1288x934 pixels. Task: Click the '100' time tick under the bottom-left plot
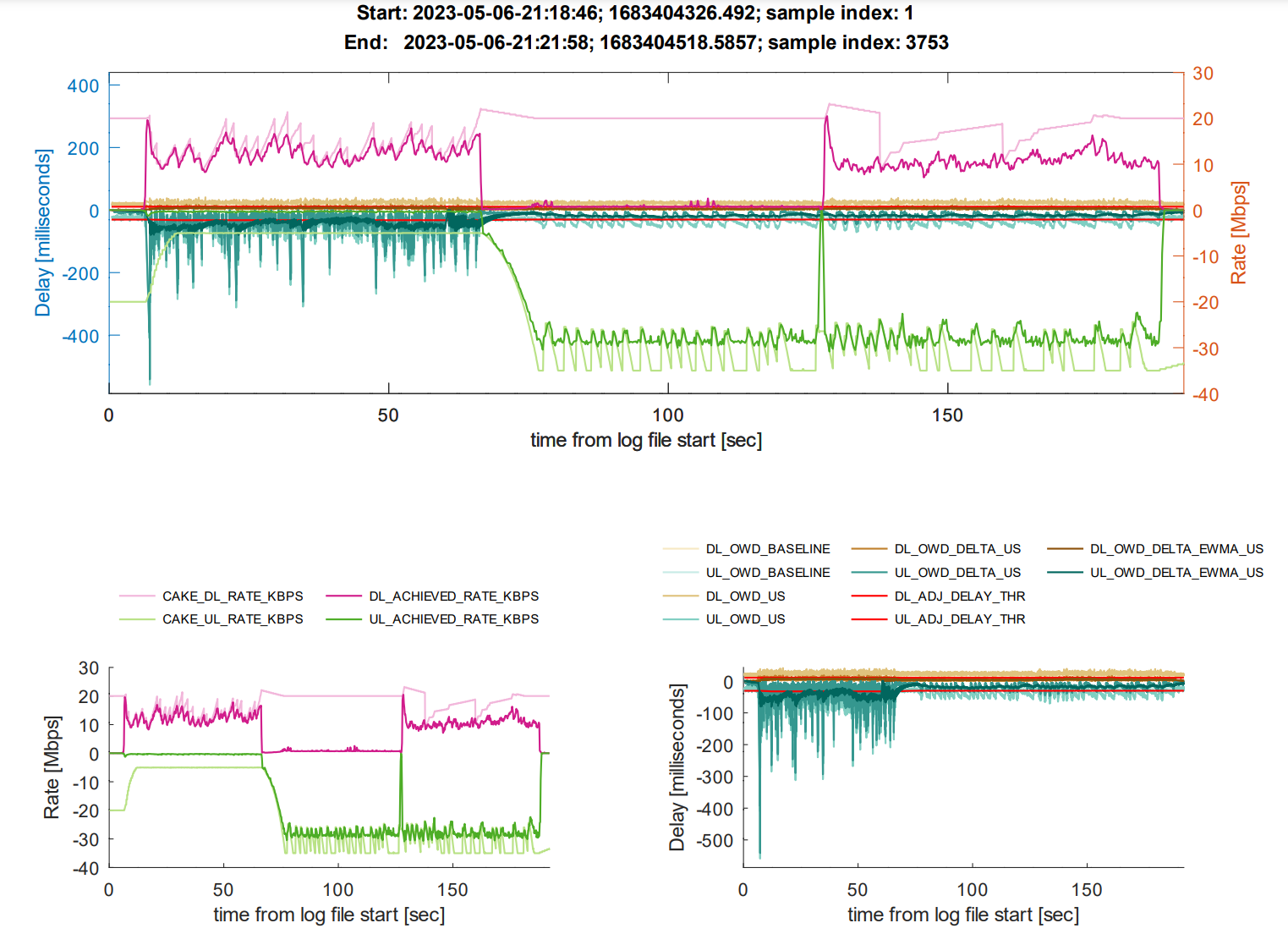pyautogui.click(x=338, y=890)
